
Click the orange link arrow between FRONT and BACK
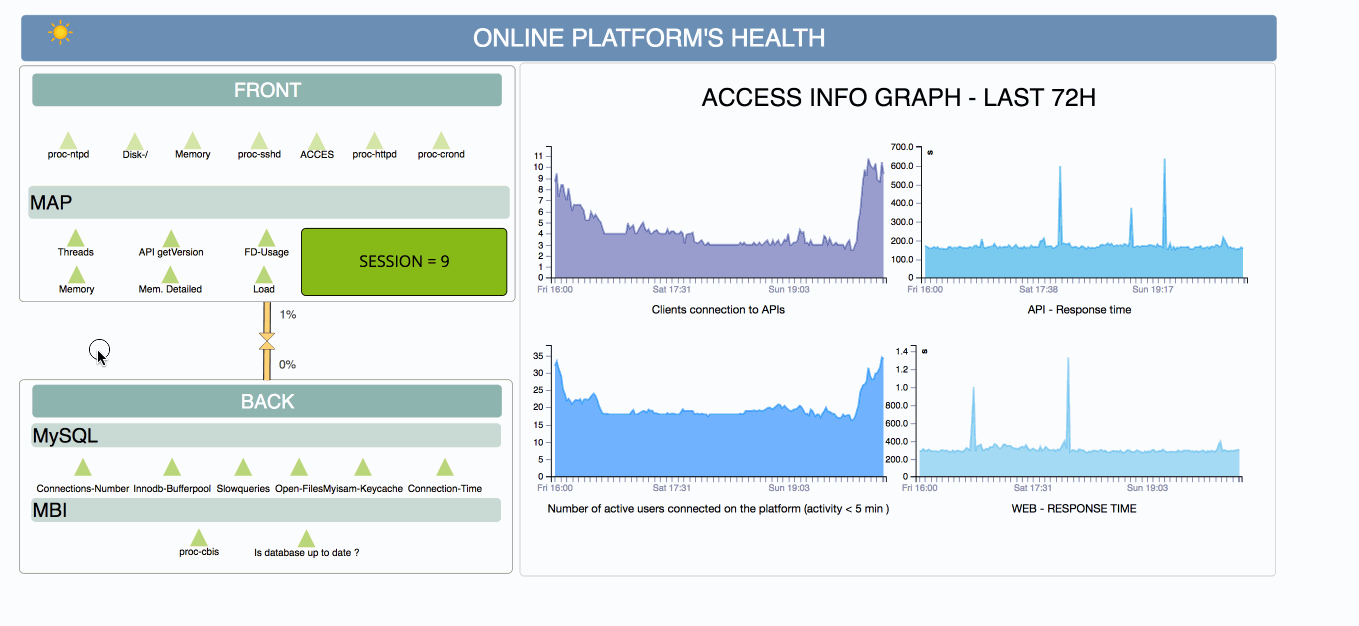point(267,342)
